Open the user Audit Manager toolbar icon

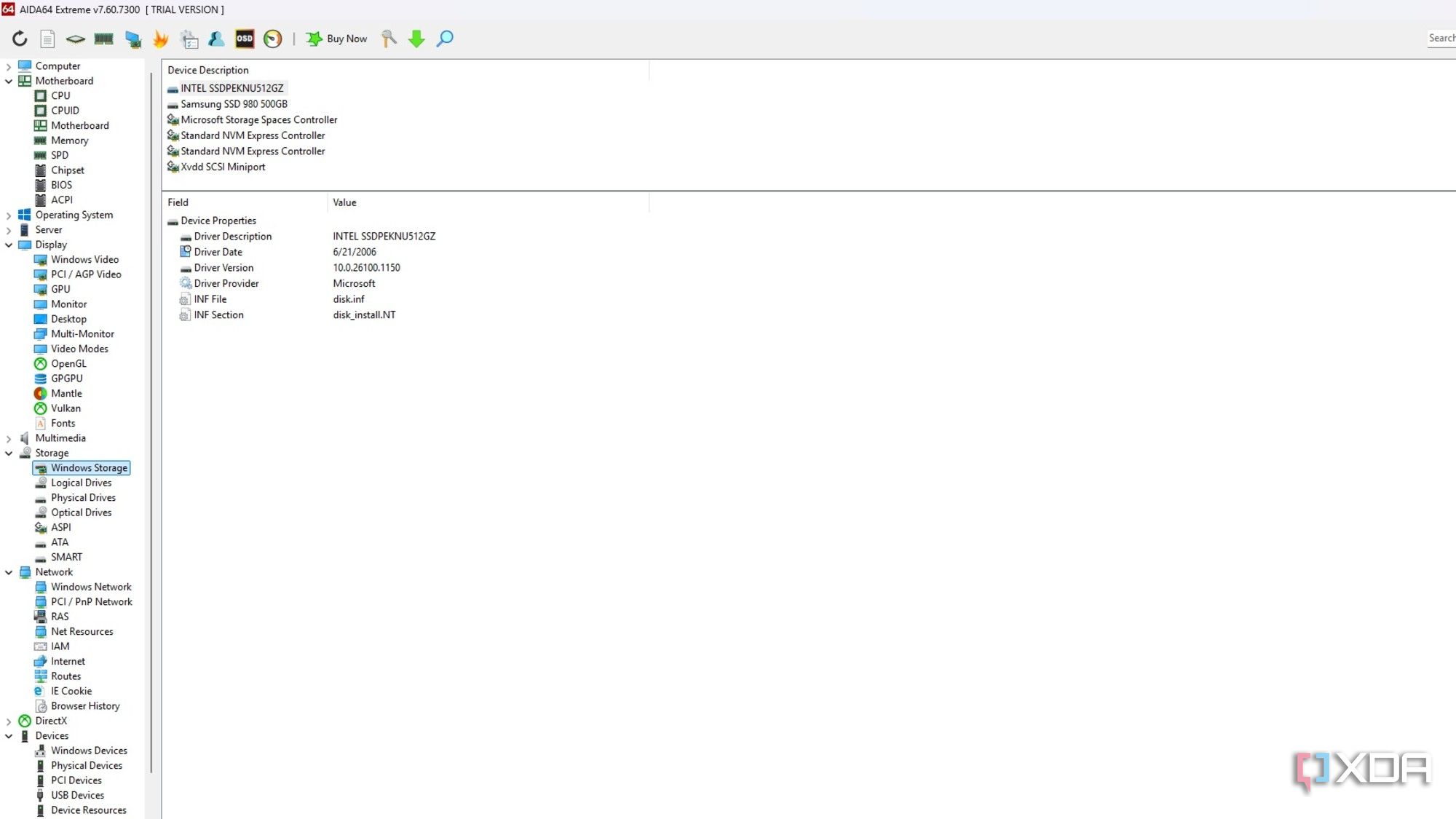pyautogui.click(x=216, y=39)
